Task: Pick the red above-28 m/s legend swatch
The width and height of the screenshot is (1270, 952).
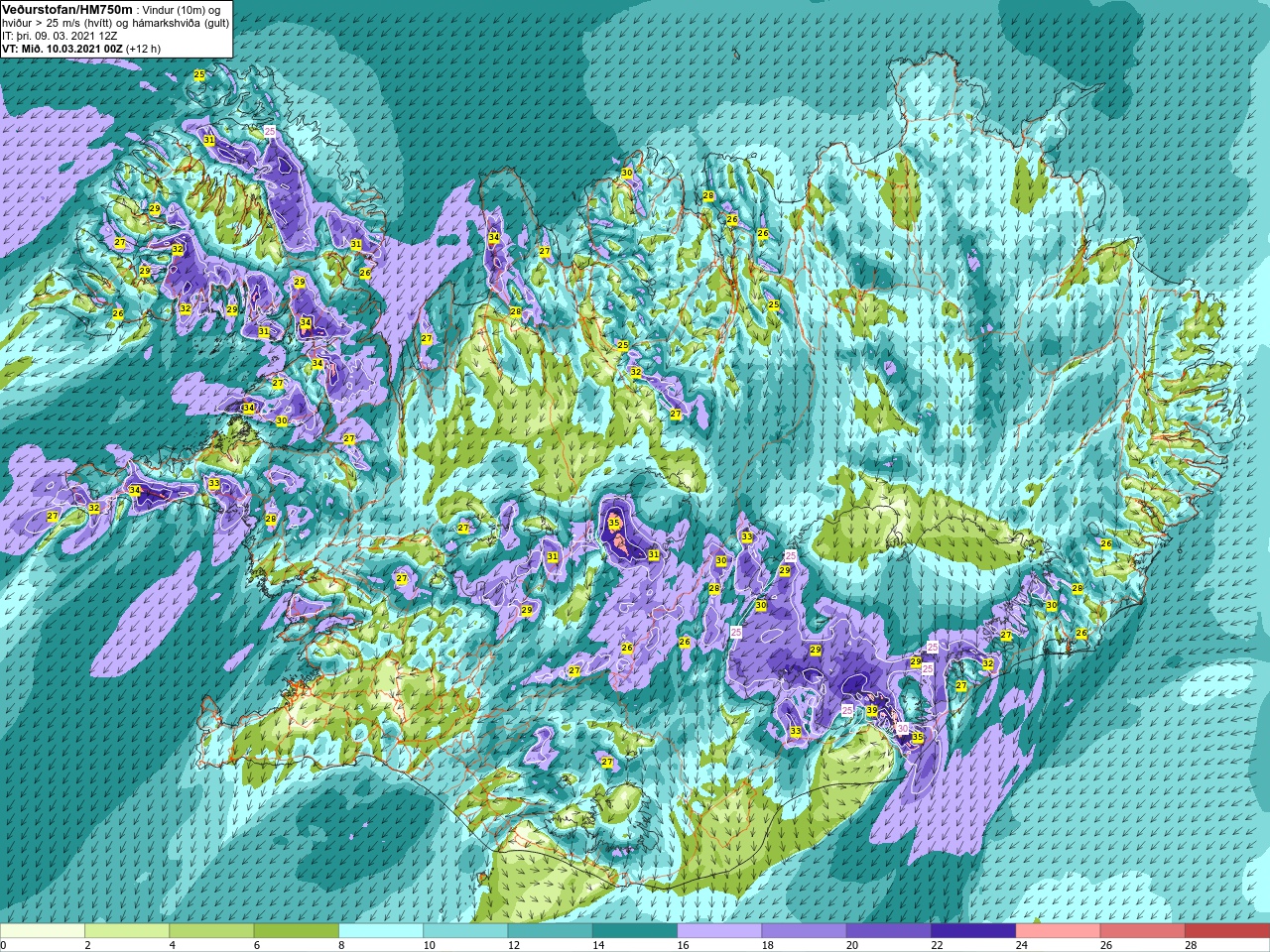Action: 1227,931
